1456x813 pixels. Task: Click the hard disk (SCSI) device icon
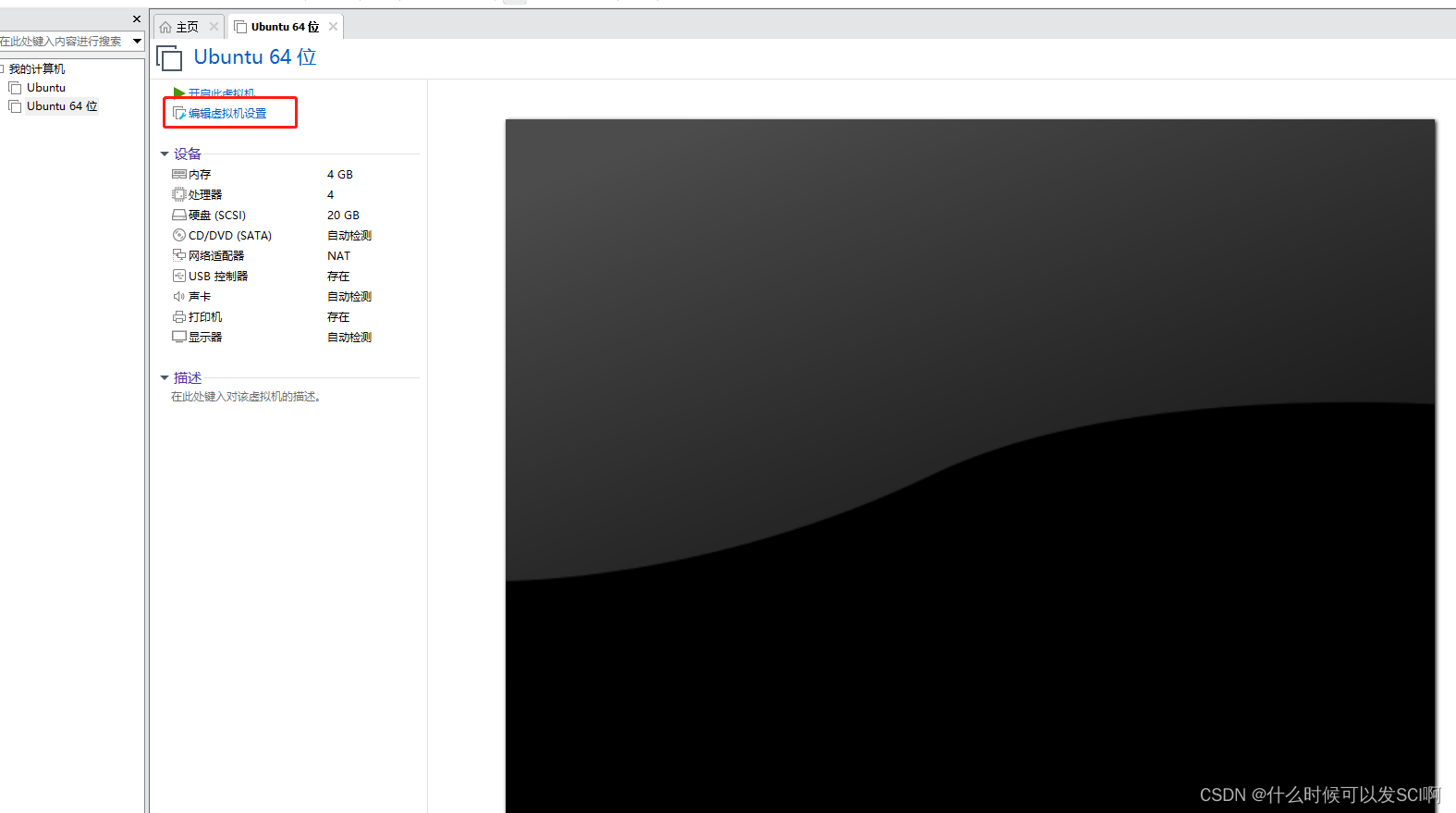[x=179, y=215]
